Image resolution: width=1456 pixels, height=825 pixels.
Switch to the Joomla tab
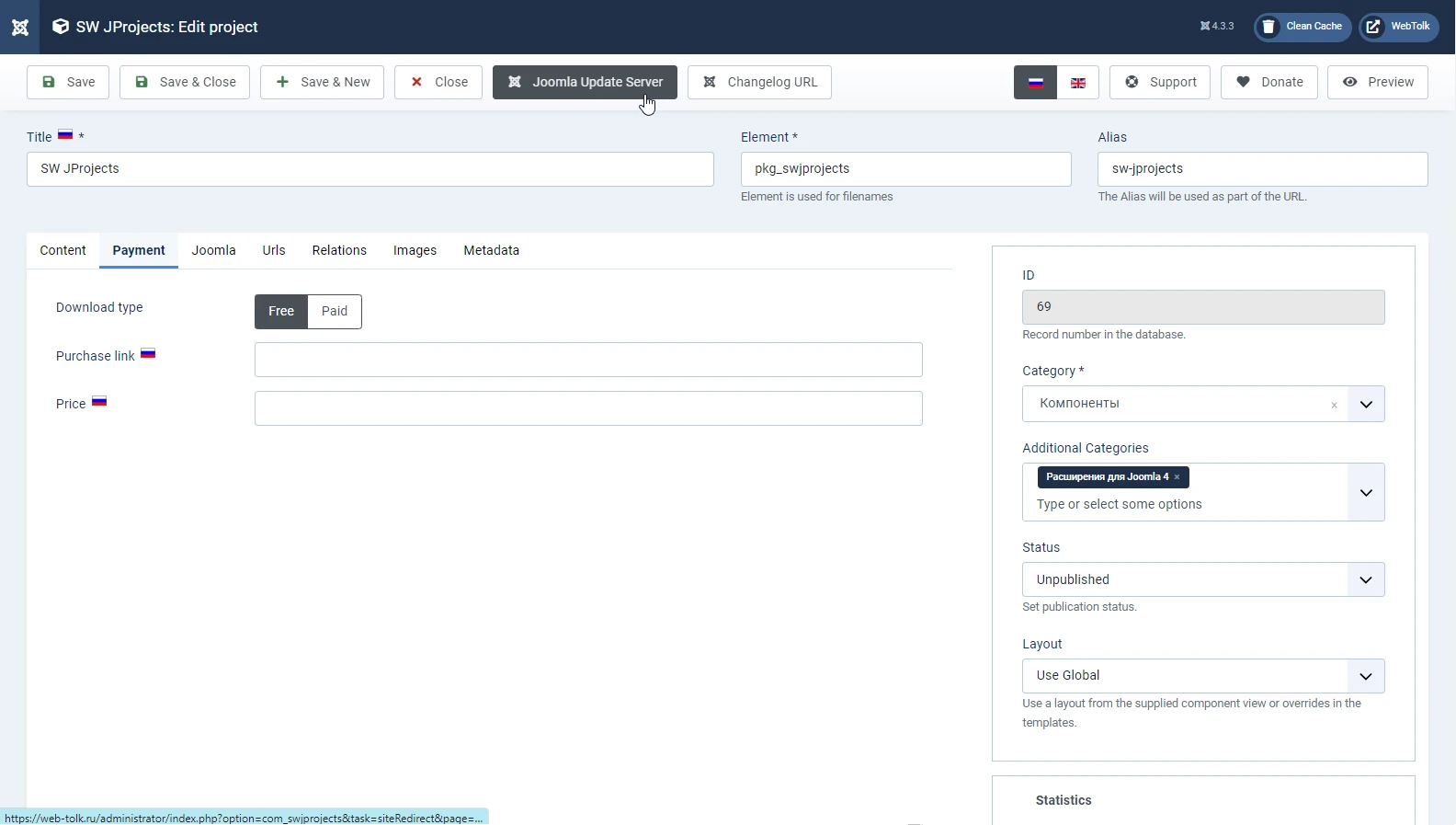213,250
